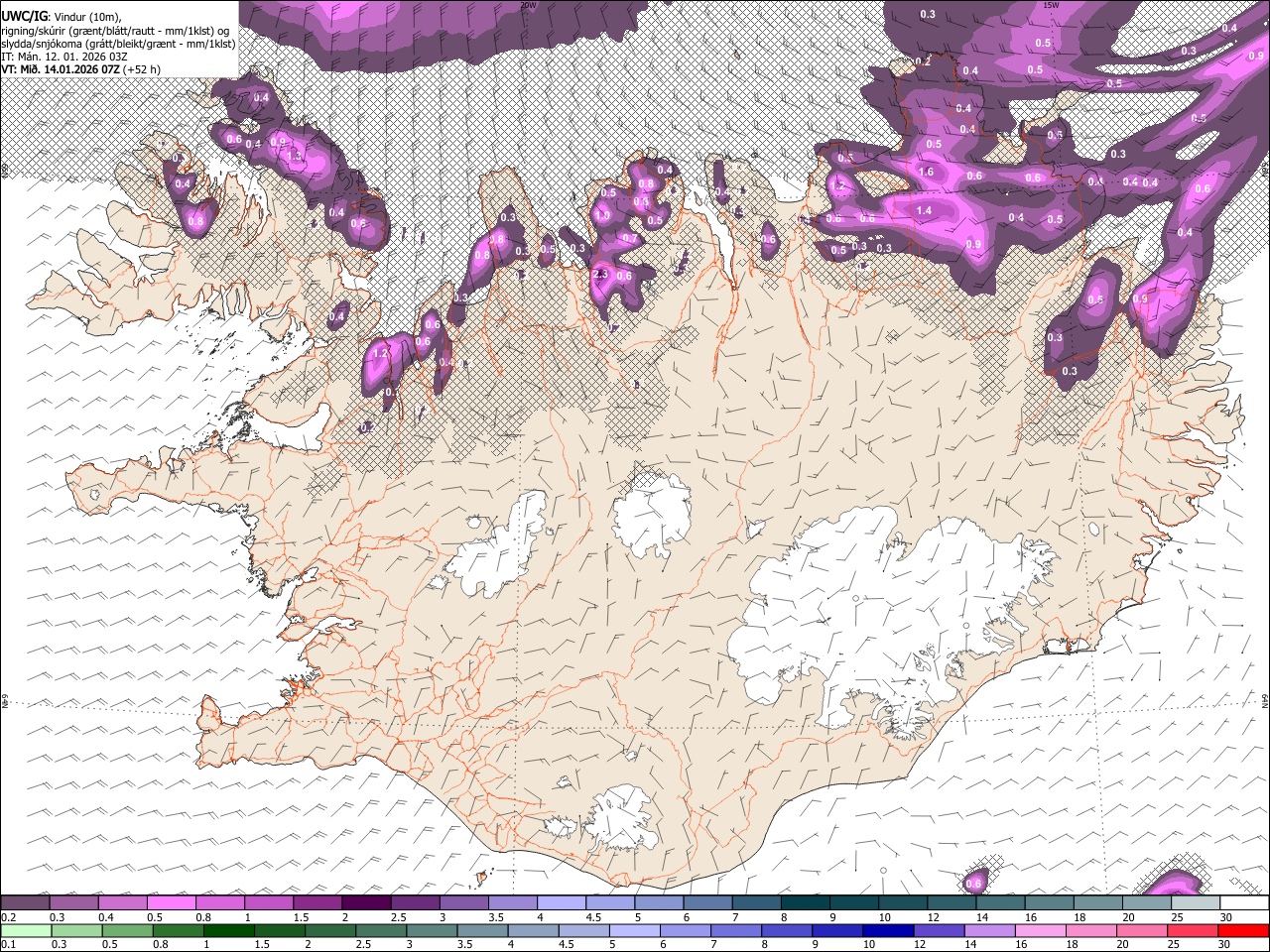
Task: Select upper legend swatch between 4 and 4.5
Action: tap(562, 902)
